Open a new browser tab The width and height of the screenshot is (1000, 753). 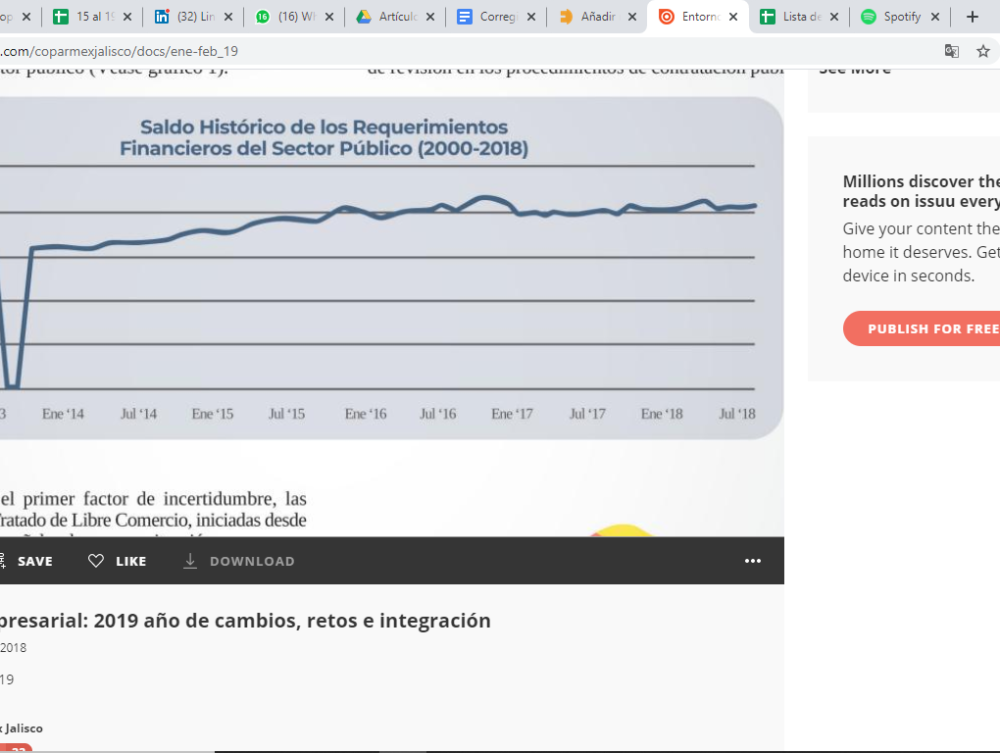pyautogui.click(x=972, y=17)
